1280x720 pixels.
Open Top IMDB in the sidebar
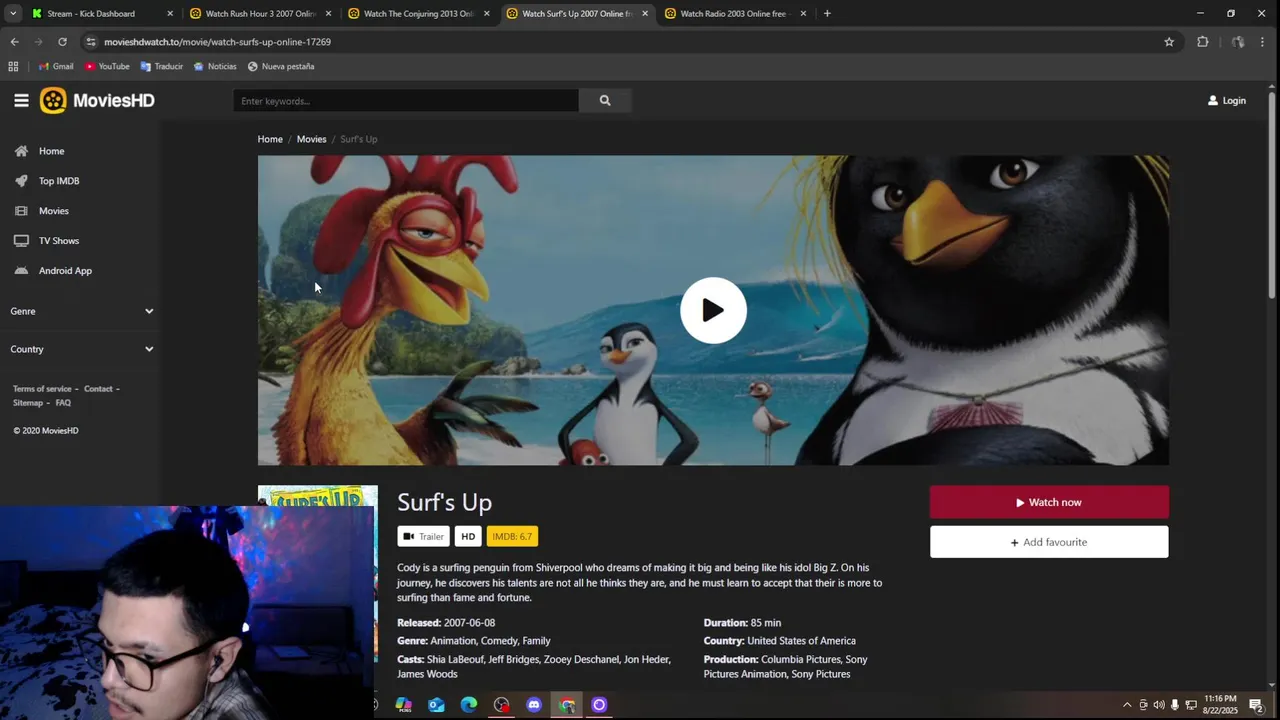click(59, 181)
